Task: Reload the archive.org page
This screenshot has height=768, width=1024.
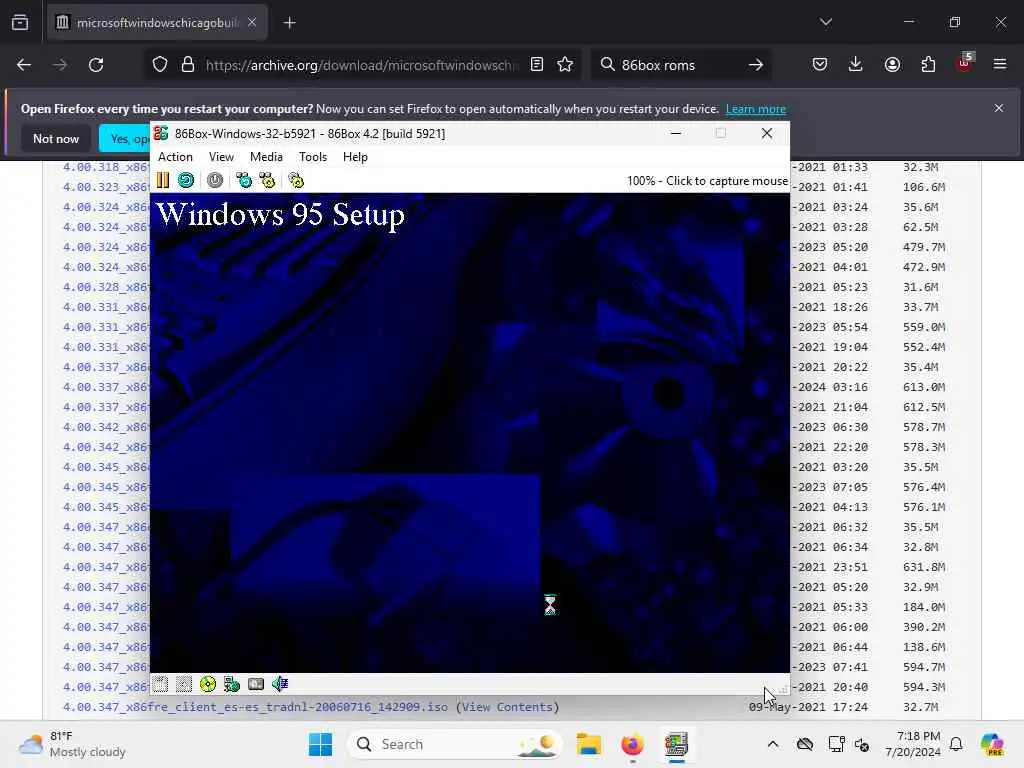Action: tap(96, 65)
